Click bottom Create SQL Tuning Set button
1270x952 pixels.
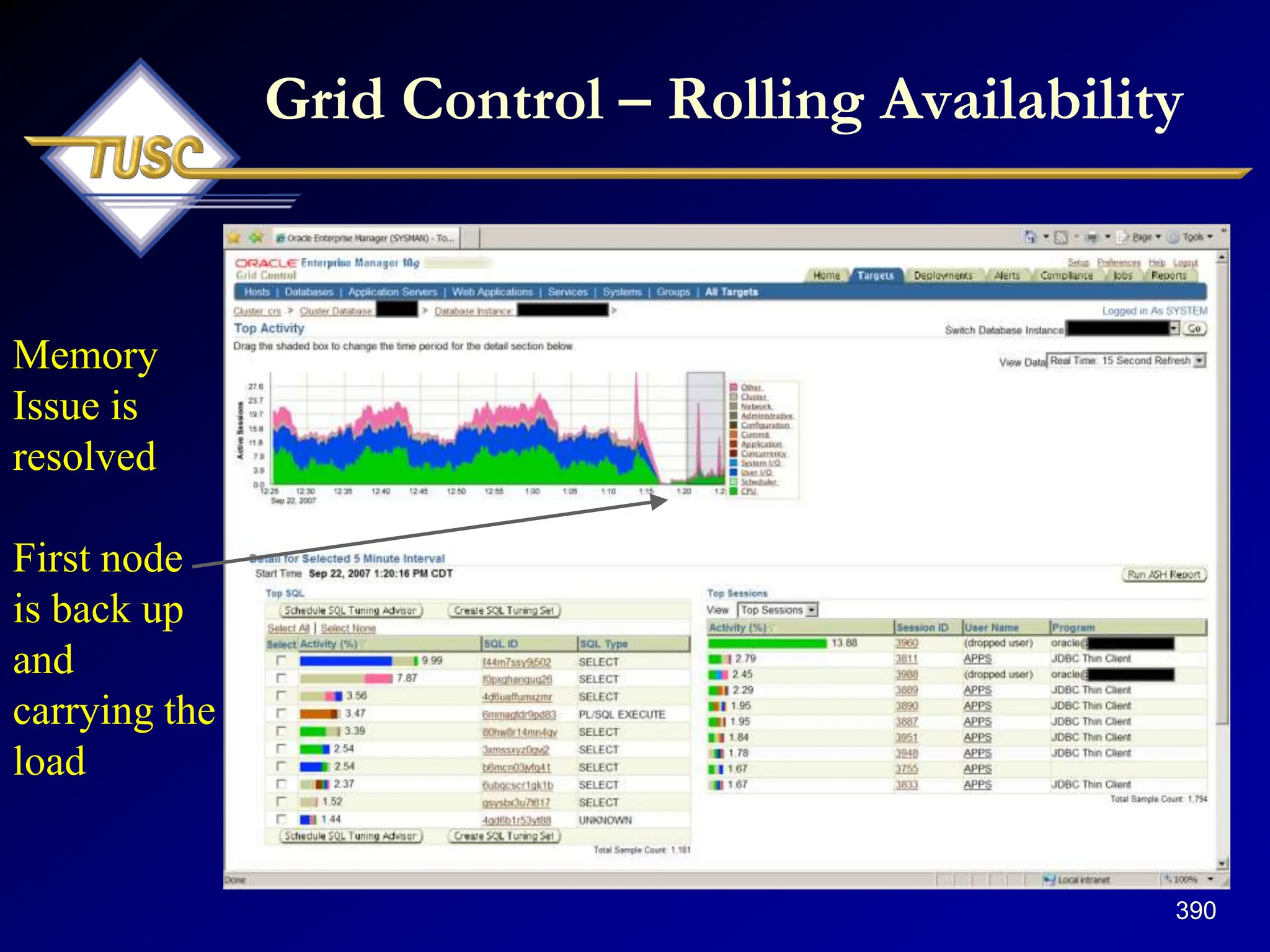[x=504, y=836]
